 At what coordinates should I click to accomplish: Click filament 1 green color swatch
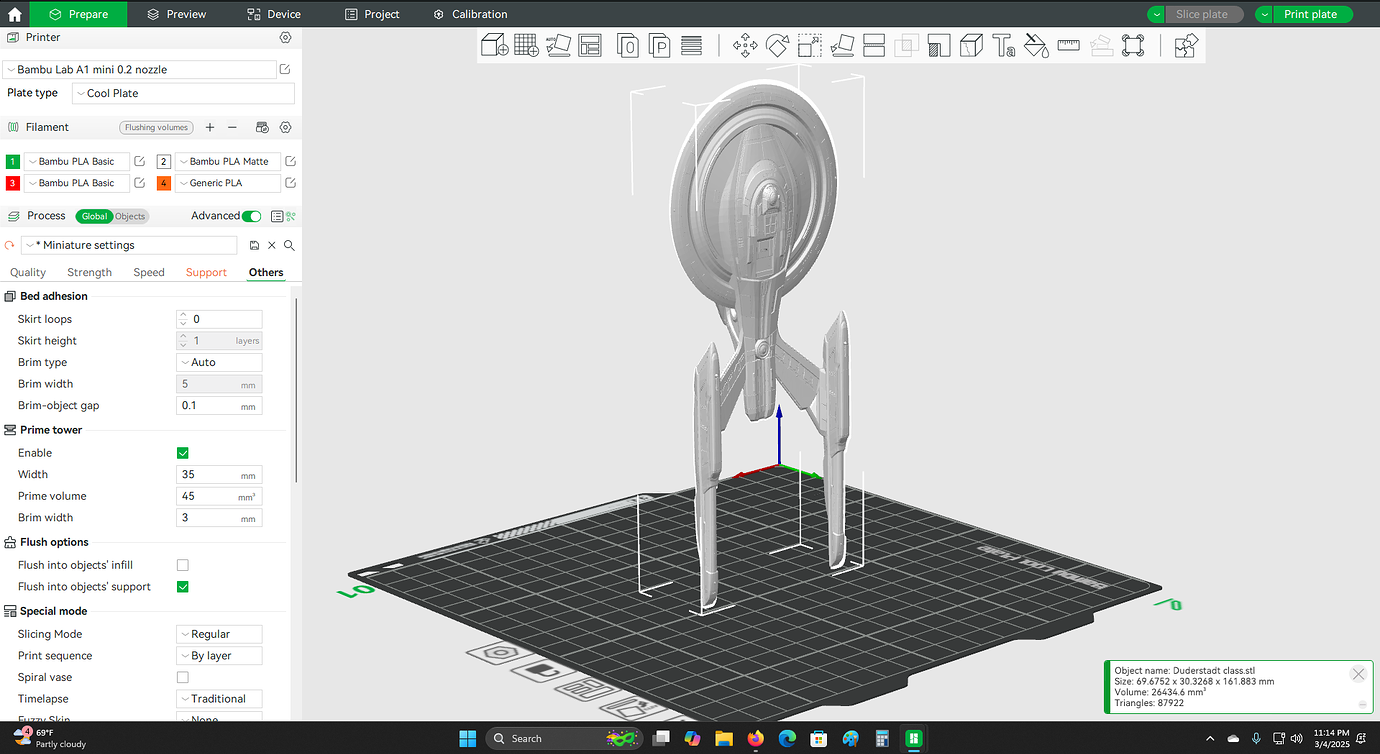[x=13, y=161]
